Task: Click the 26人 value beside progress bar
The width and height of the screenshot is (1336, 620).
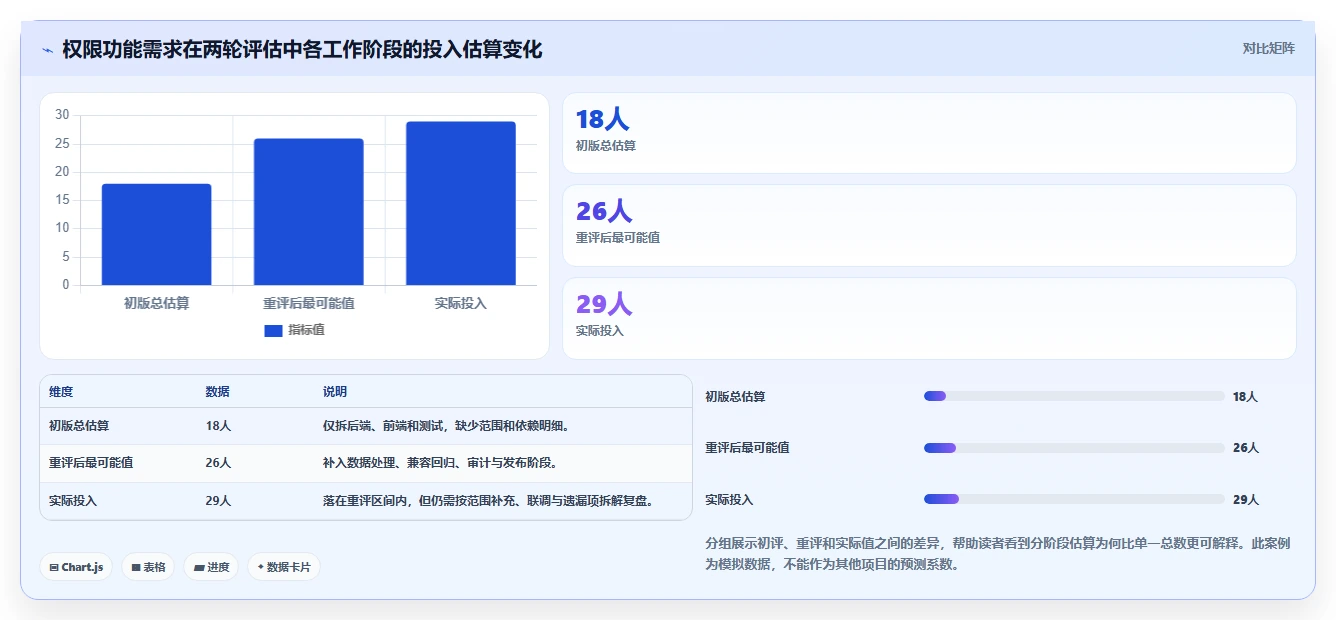Action: (1245, 448)
